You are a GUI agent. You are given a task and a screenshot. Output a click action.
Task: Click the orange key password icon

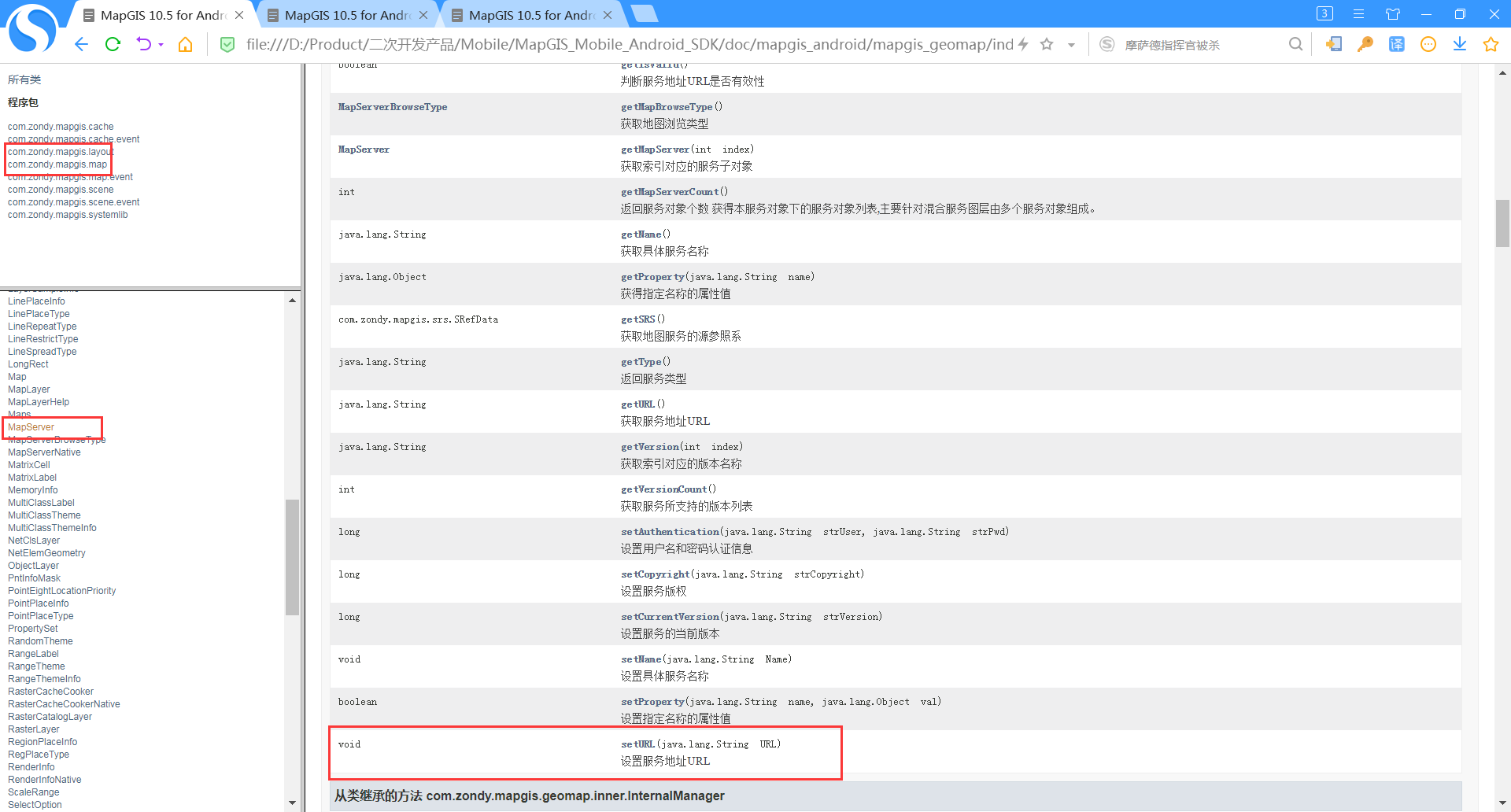[x=1365, y=45]
